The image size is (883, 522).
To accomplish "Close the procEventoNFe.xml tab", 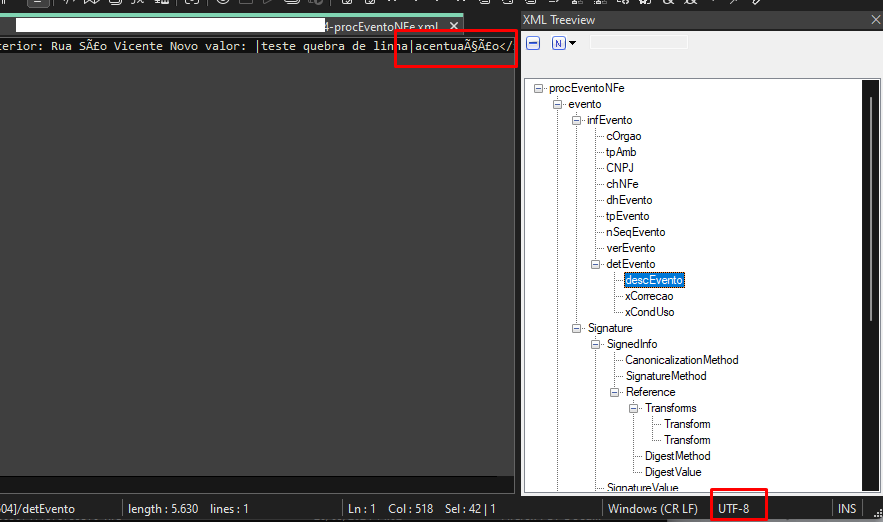I will tap(454, 26).
